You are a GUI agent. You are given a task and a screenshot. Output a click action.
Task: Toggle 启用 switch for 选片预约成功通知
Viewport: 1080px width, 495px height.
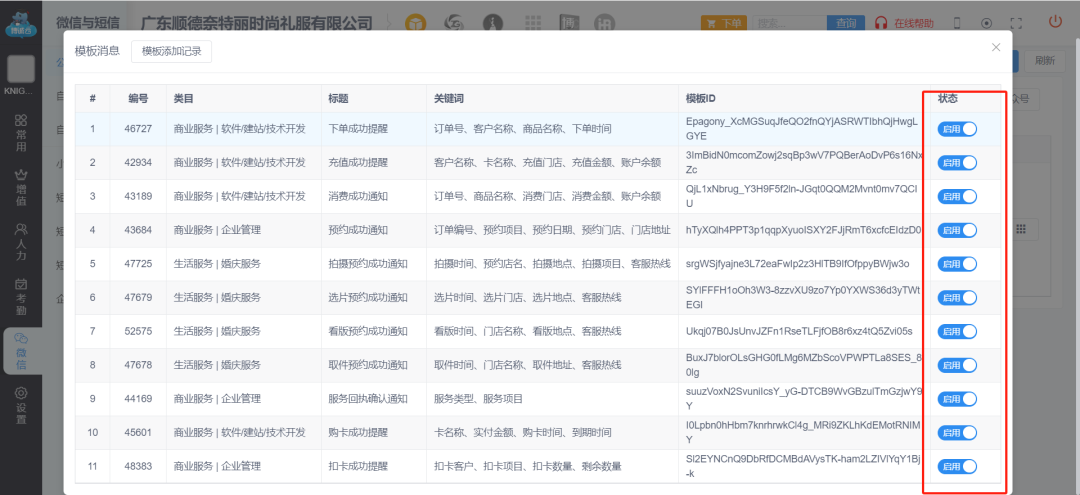[x=957, y=297]
